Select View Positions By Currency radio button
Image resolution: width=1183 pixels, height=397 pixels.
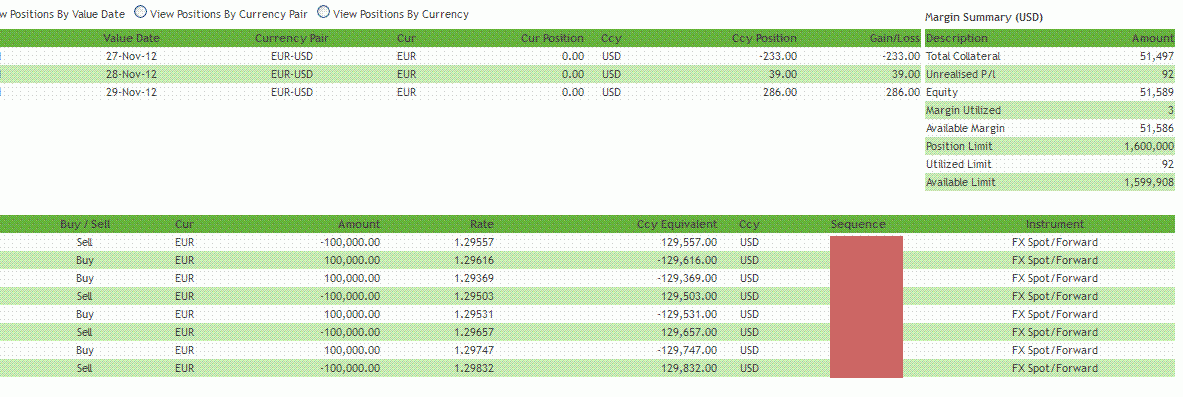[x=323, y=13]
